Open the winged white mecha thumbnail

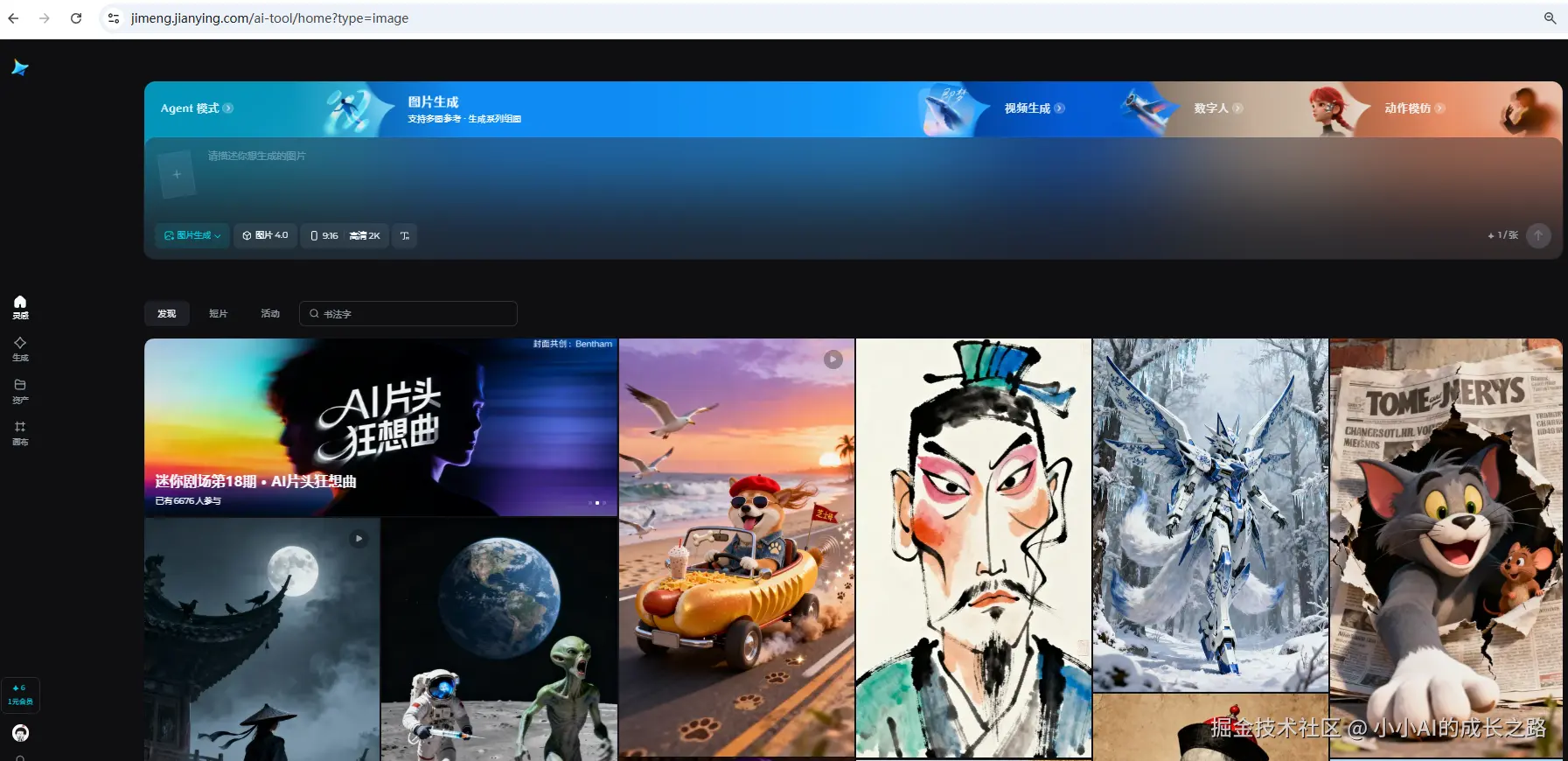point(1210,515)
